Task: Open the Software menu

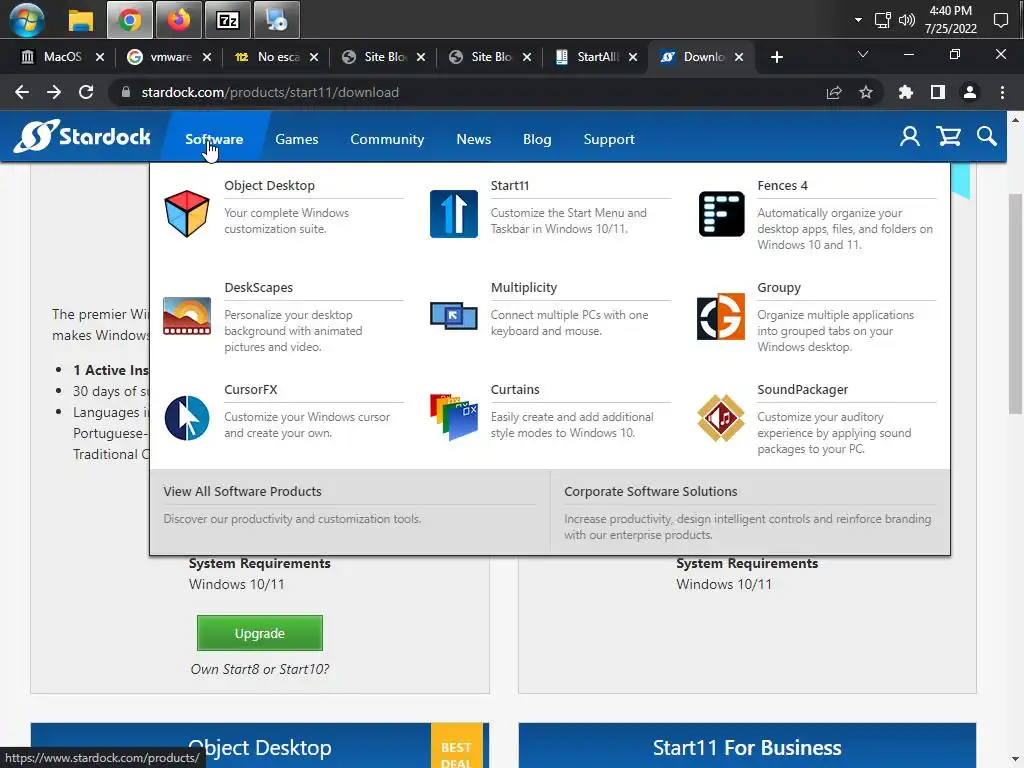Action: (214, 139)
